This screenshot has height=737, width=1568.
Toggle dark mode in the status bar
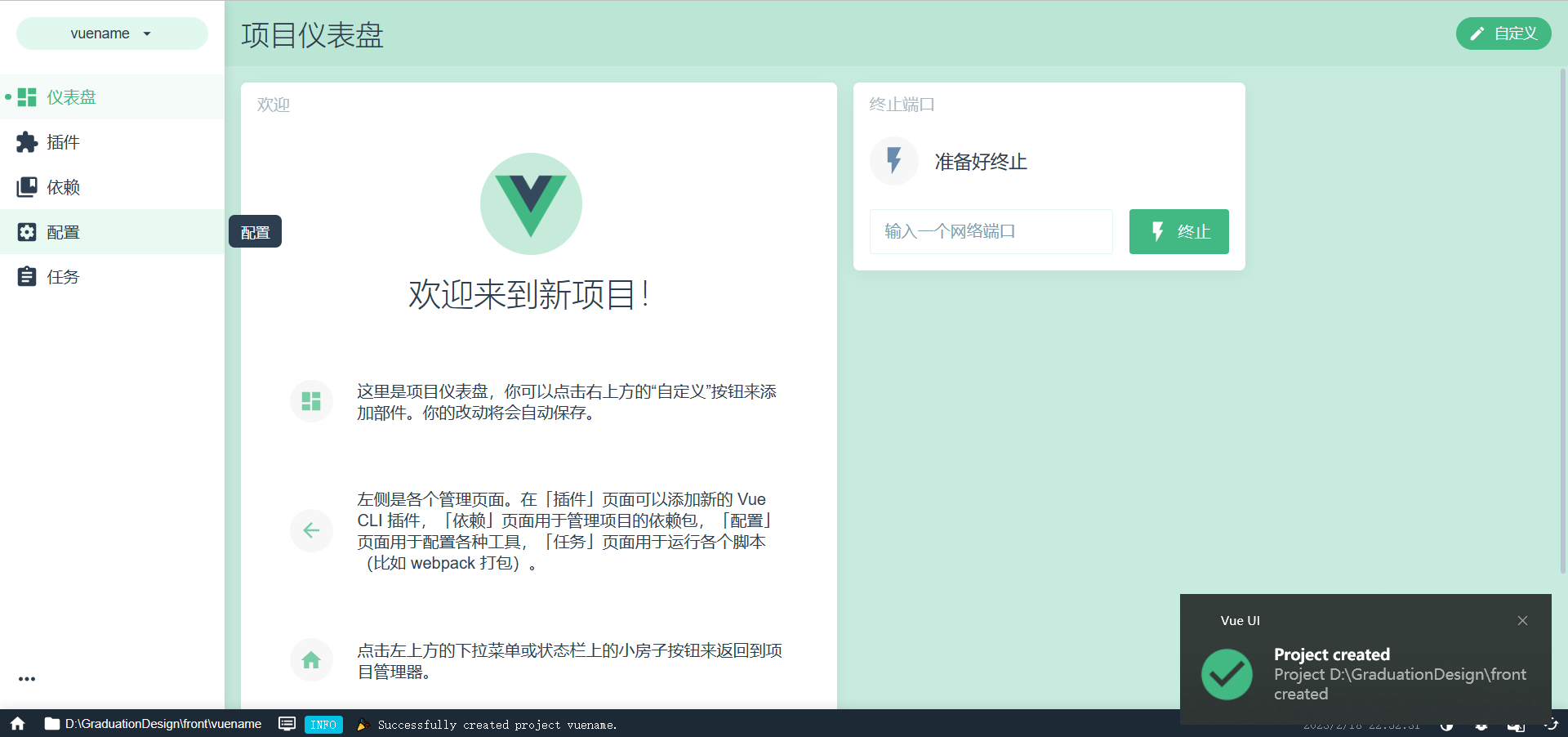pyautogui.click(x=1446, y=726)
